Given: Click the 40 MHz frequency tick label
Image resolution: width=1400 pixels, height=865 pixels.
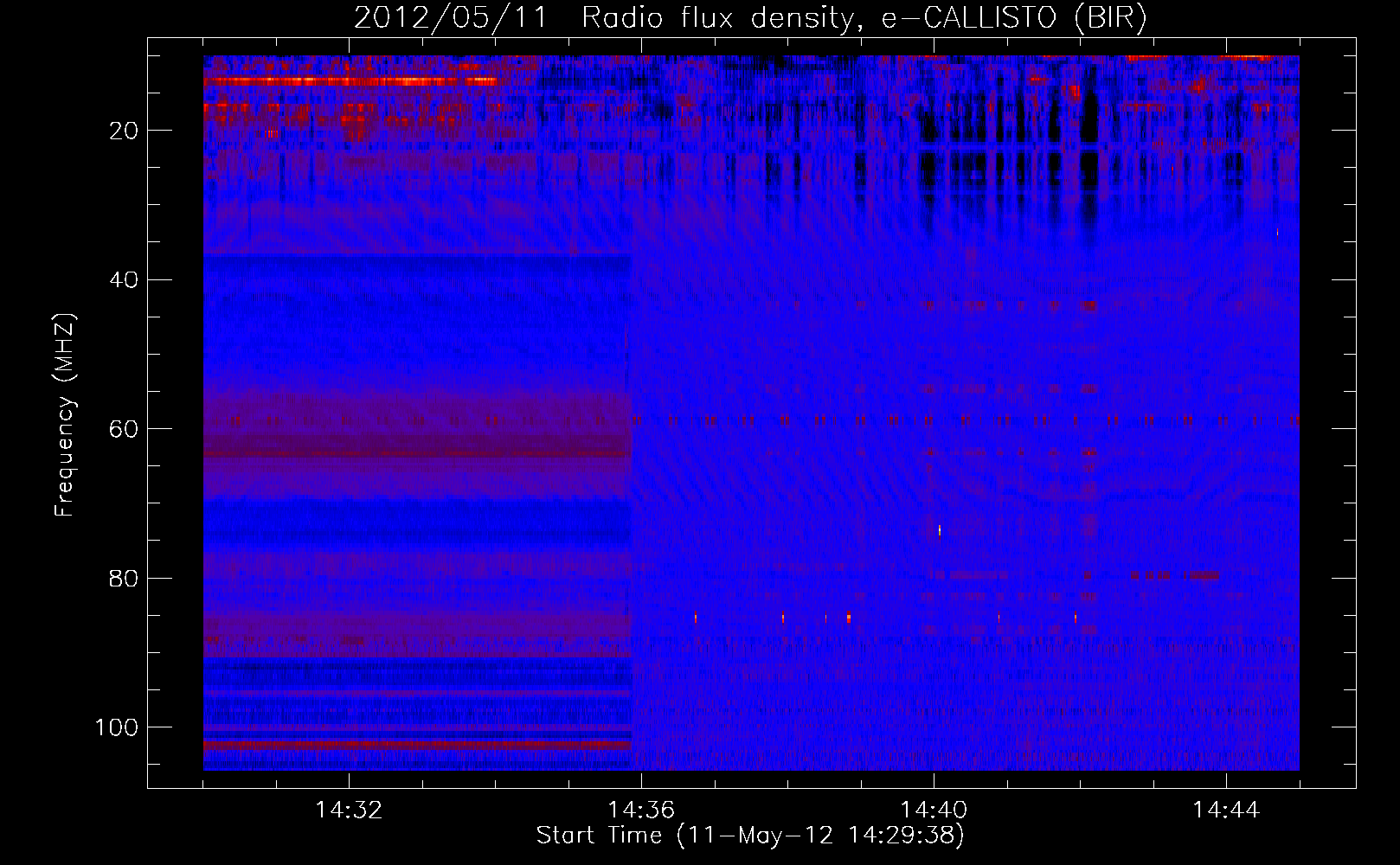Looking at the screenshot, I should (124, 280).
